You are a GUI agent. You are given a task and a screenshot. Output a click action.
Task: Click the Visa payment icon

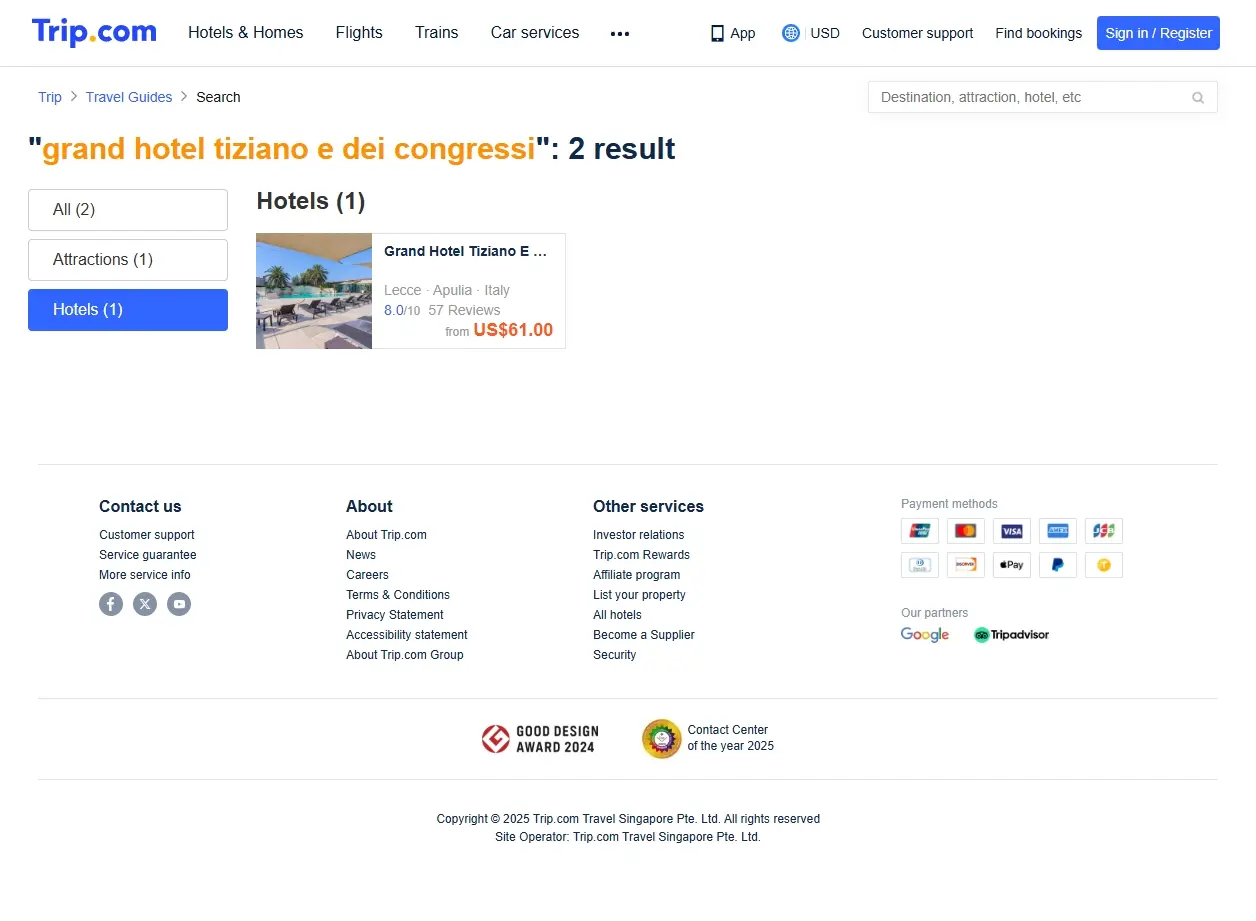tap(1012, 531)
